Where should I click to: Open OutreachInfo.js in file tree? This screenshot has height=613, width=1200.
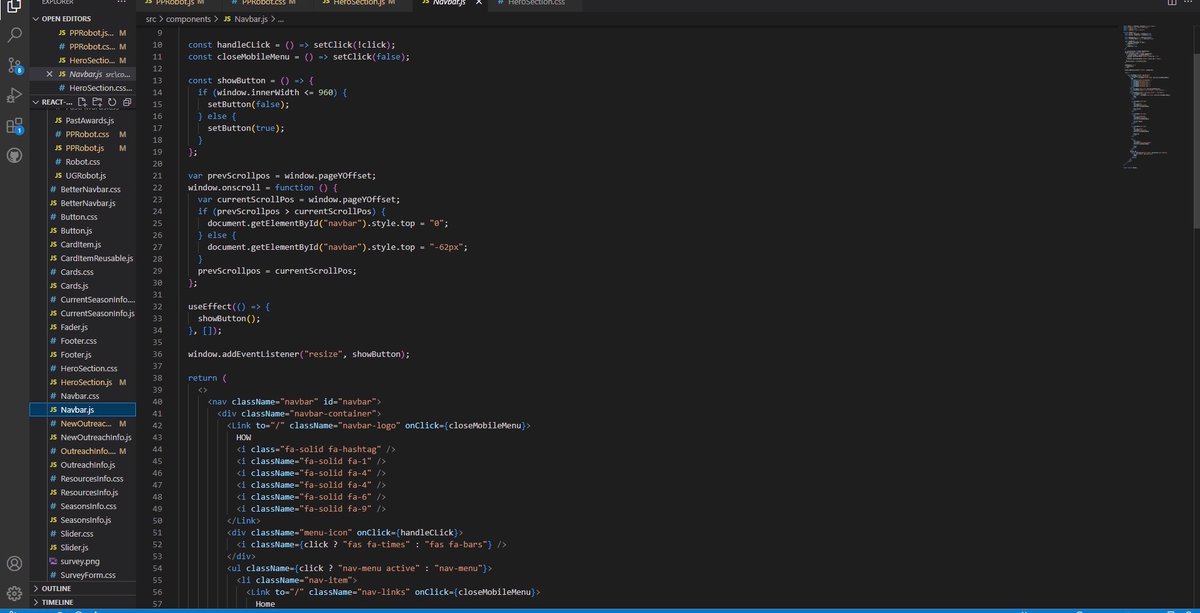(x=83, y=465)
